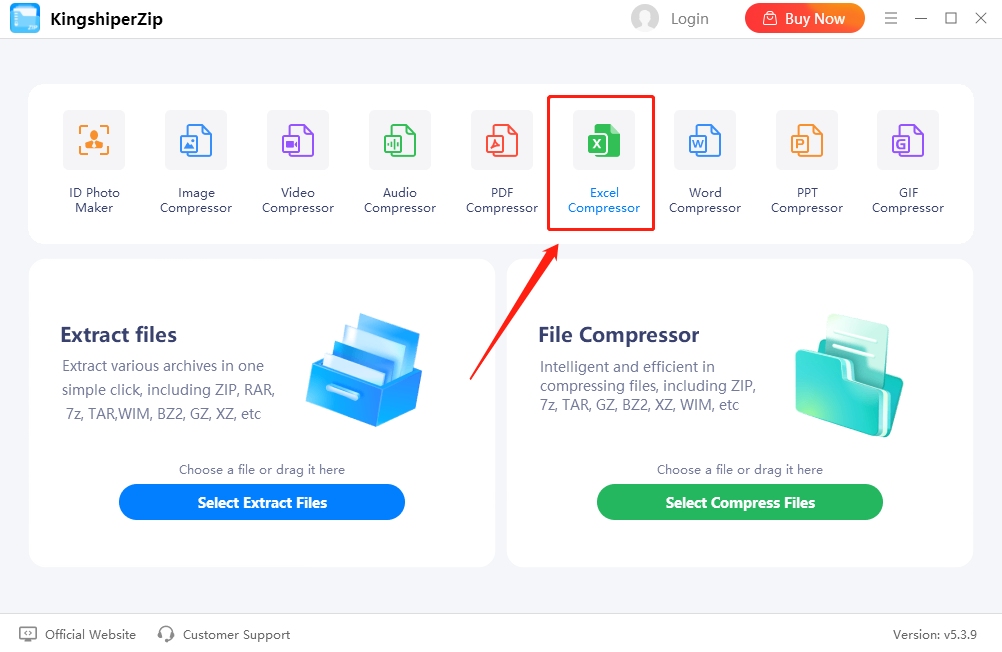Launch the Word Compressor

tap(705, 140)
